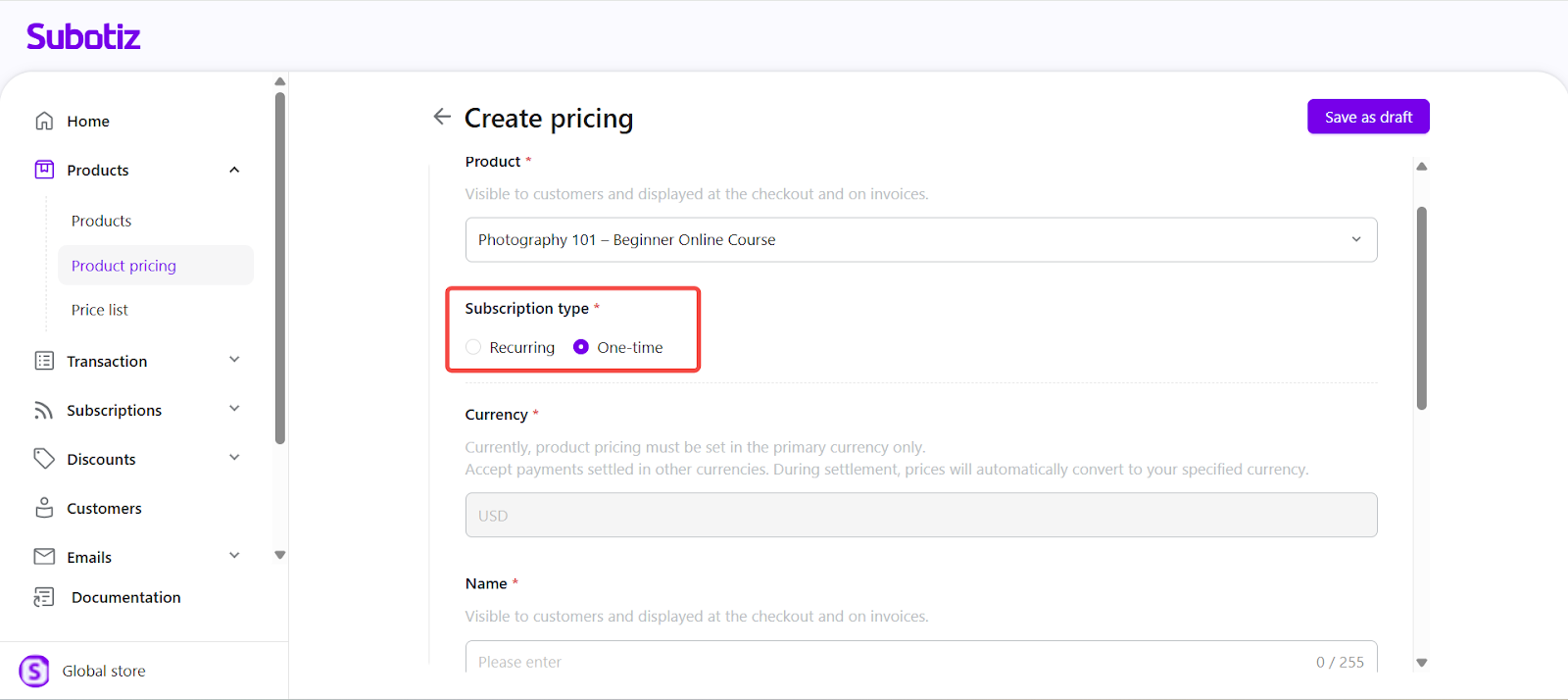Select the Recurring subscription type
1568x700 pixels.
(x=474, y=347)
